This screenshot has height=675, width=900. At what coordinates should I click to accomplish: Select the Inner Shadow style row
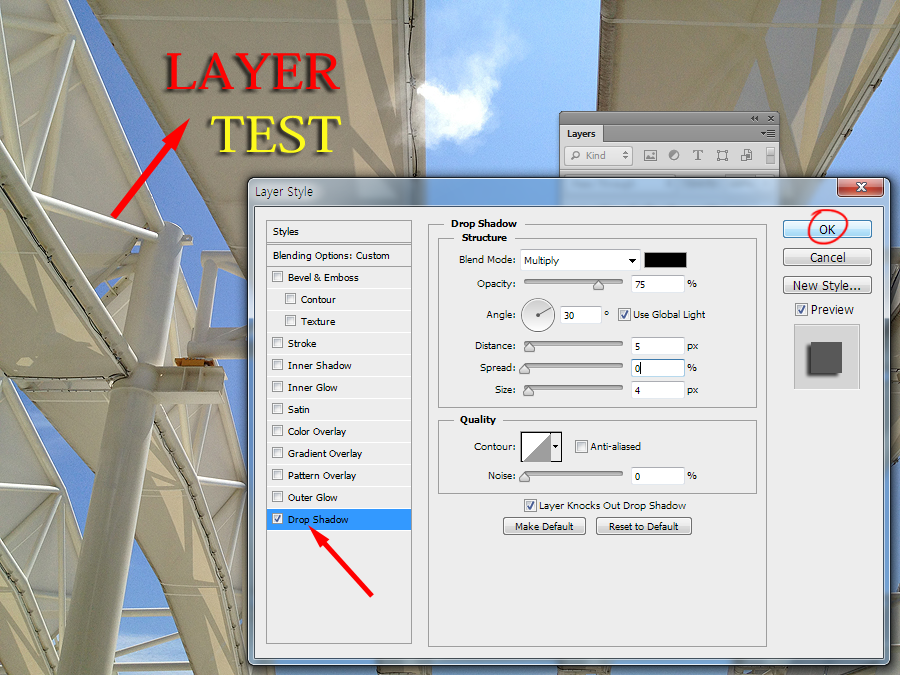(339, 365)
